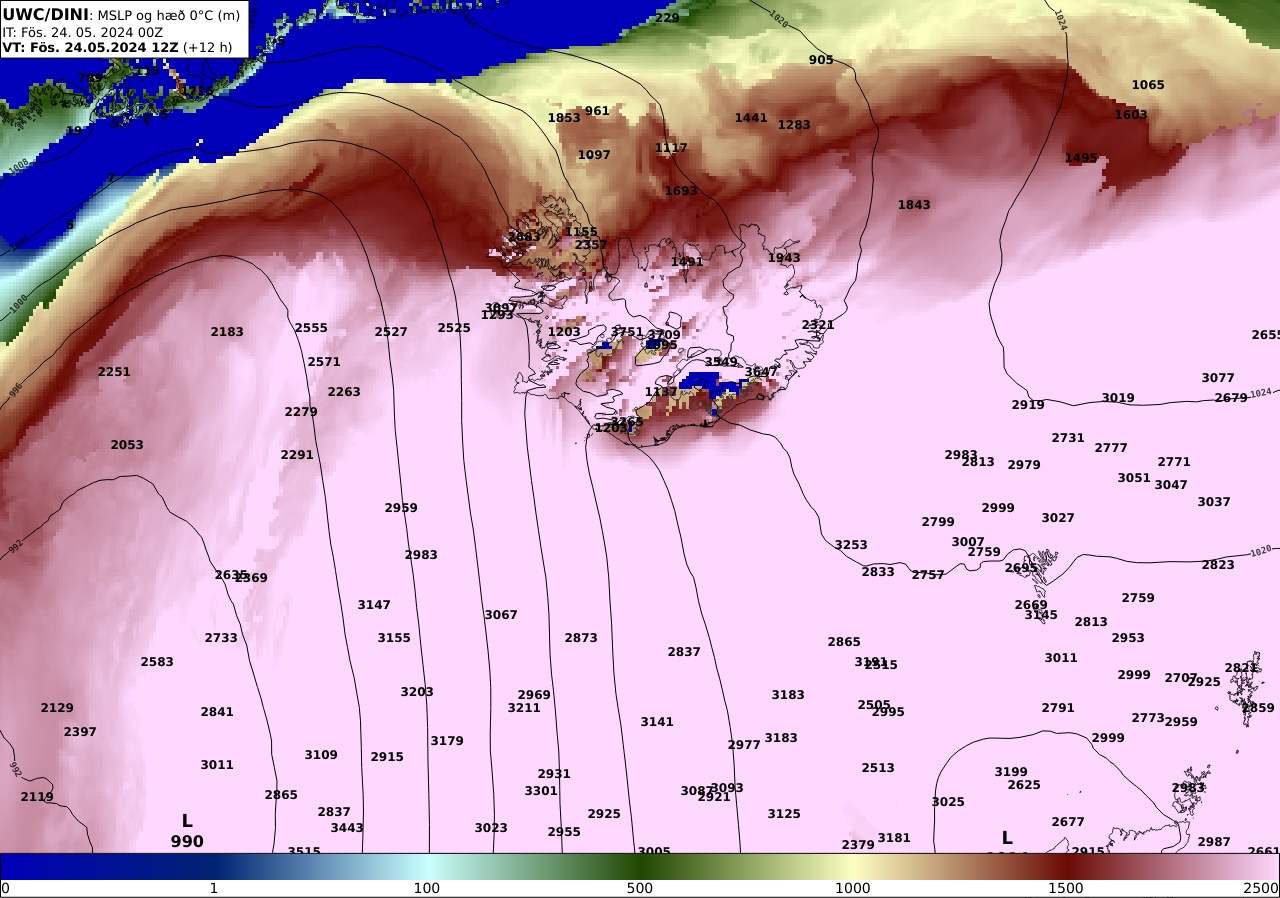Click the freezing level value 2791
1280x898 pixels.
point(1058,708)
